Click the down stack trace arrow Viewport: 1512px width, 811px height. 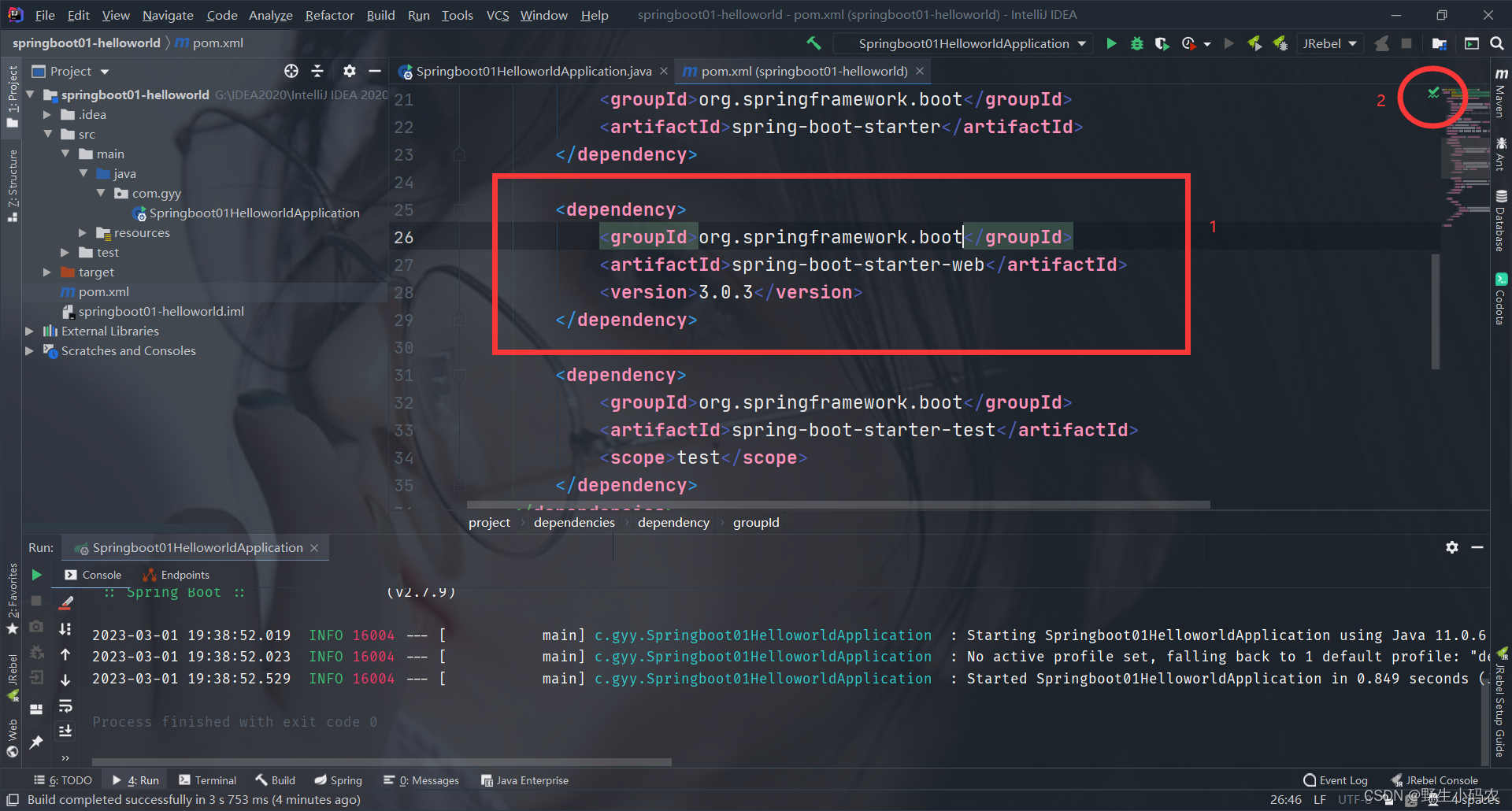coord(65,680)
